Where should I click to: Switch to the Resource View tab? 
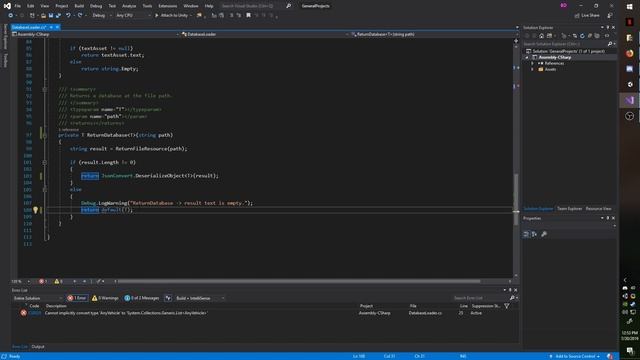pyautogui.click(x=598, y=209)
